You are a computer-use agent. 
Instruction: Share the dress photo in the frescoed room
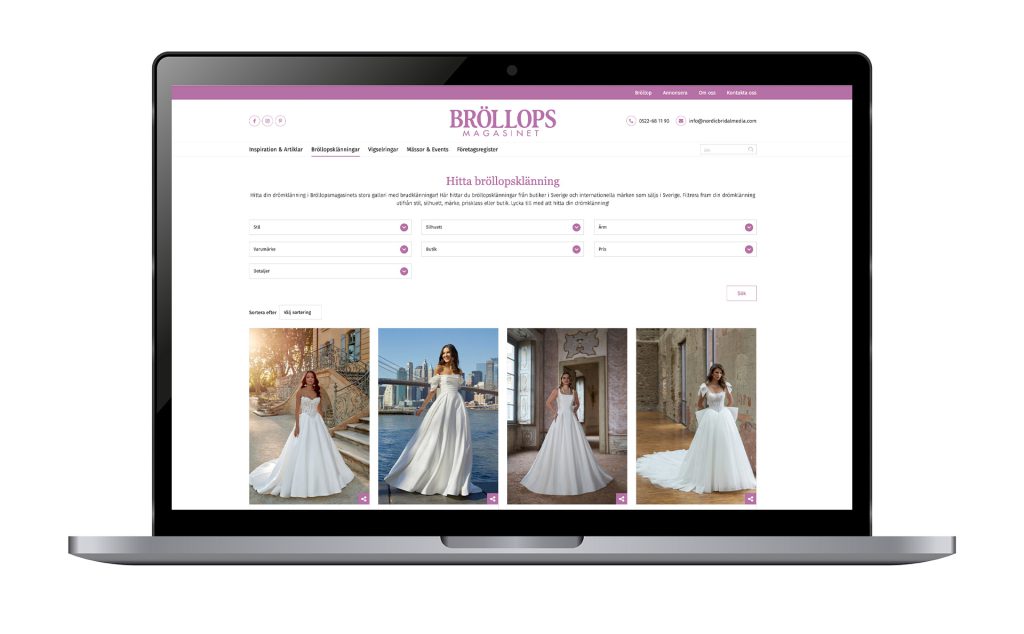tap(622, 499)
